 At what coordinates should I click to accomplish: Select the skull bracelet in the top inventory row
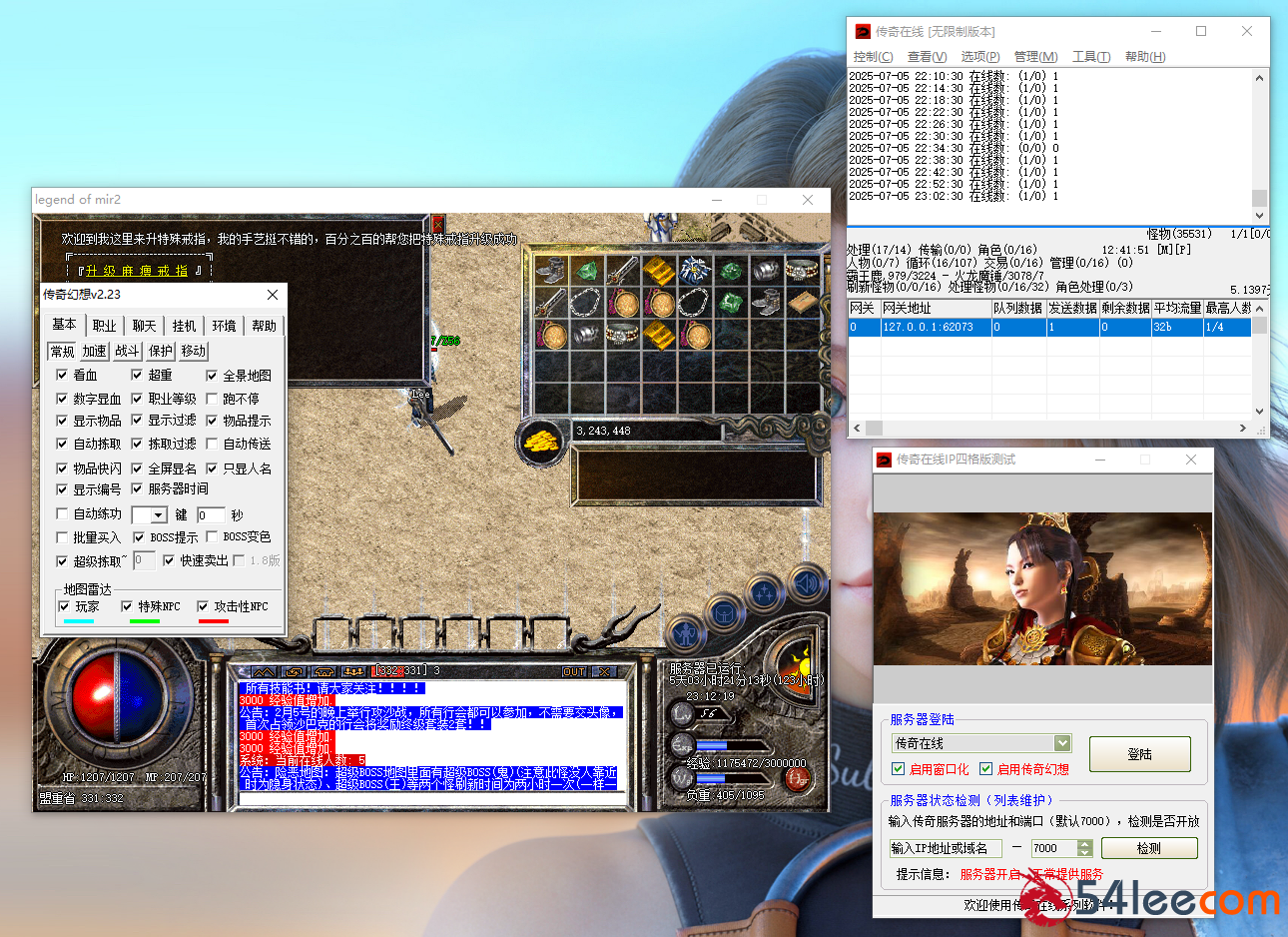[802, 270]
